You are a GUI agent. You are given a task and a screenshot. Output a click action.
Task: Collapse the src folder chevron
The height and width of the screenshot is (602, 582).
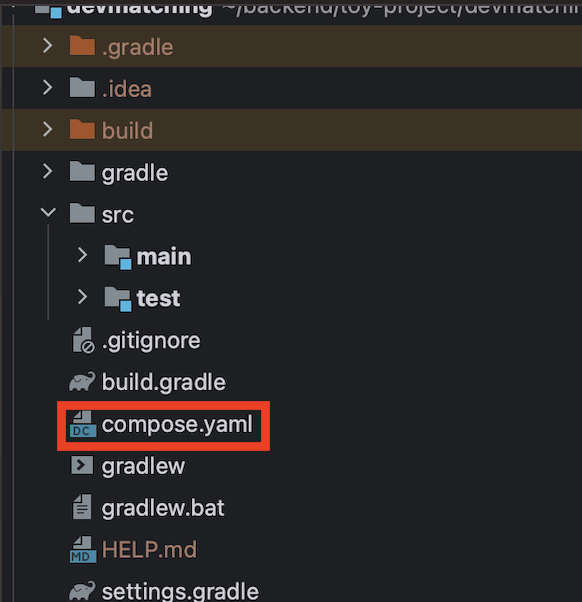(x=48, y=212)
